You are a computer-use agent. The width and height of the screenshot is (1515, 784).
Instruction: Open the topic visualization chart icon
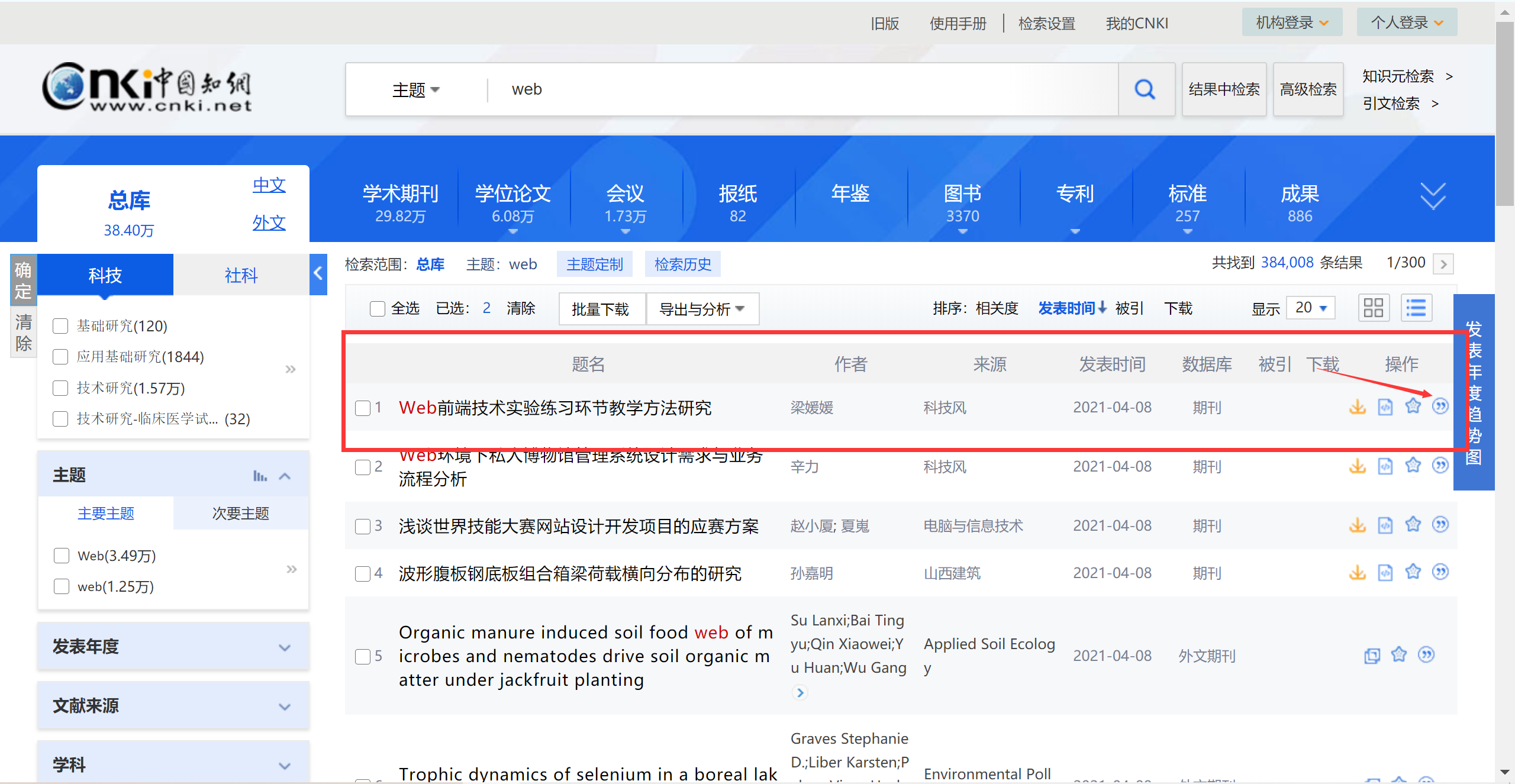tap(260, 476)
